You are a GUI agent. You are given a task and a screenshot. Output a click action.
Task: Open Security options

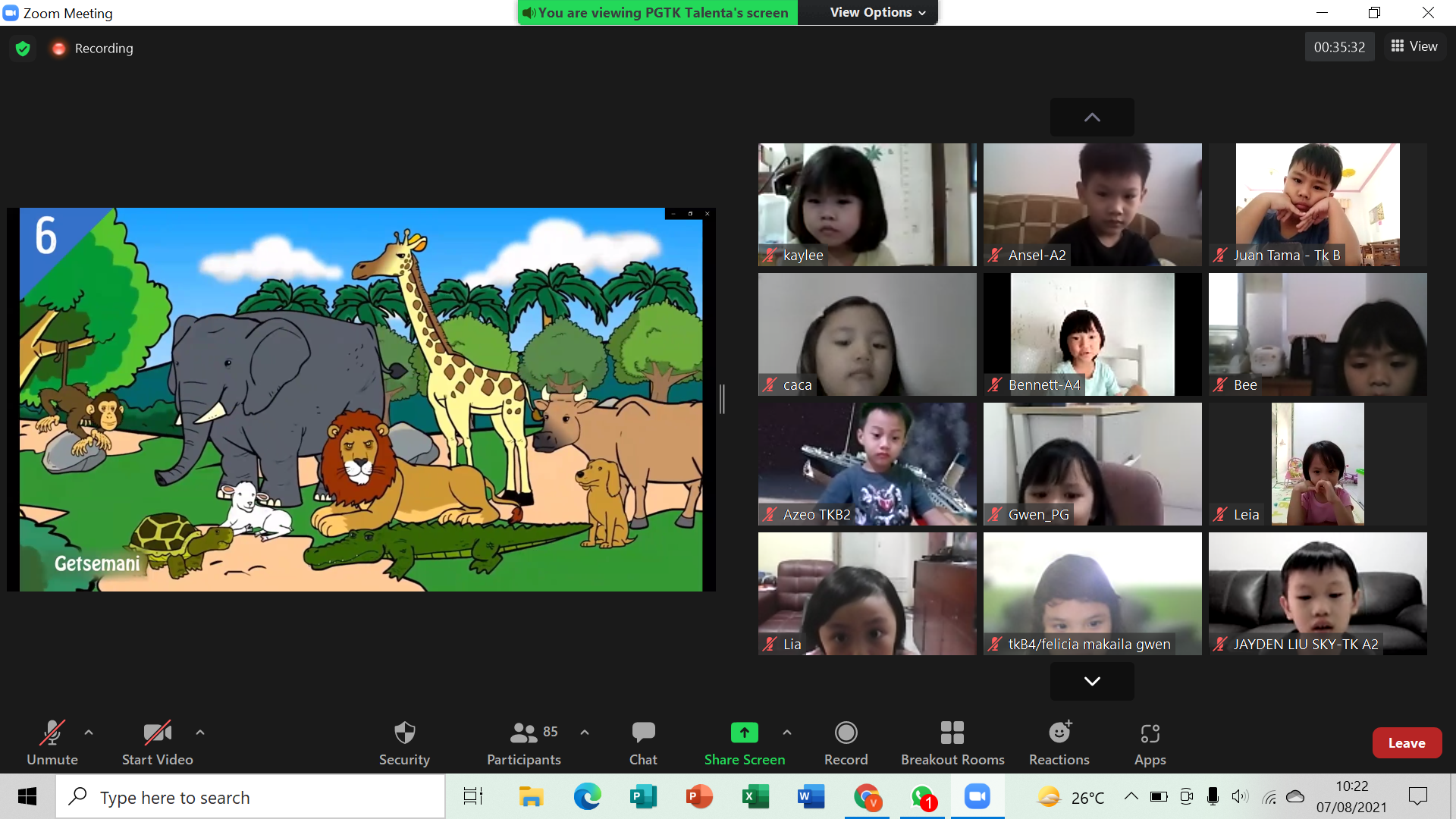404,742
